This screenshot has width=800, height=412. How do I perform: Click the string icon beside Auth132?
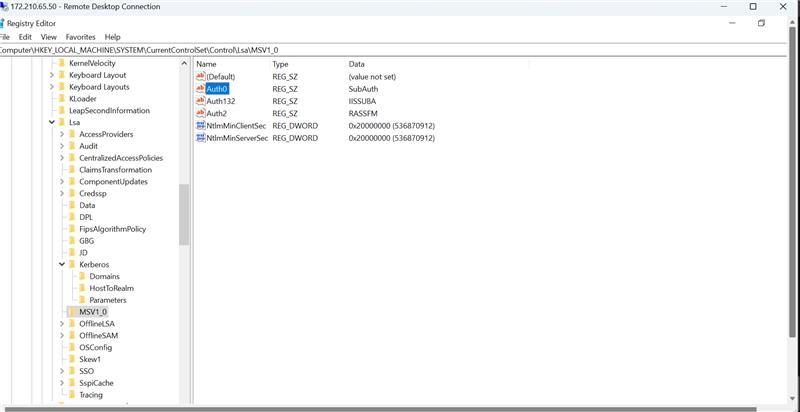[x=201, y=101]
